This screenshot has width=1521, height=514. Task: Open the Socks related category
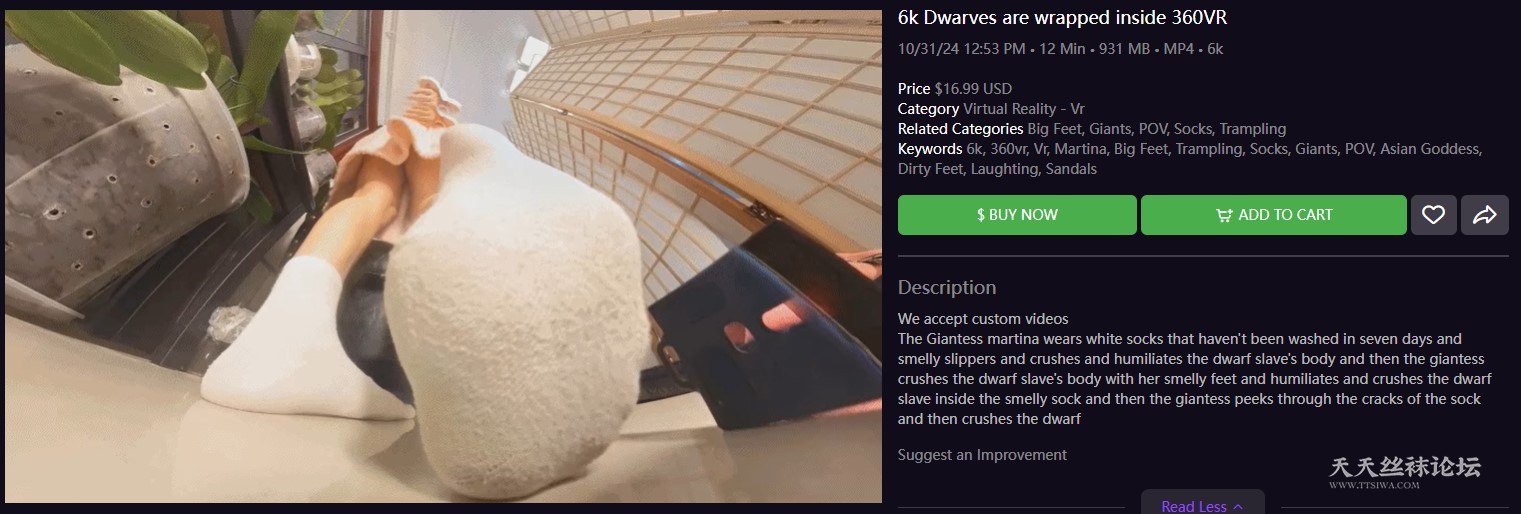pyautogui.click(x=1193, y=129)
